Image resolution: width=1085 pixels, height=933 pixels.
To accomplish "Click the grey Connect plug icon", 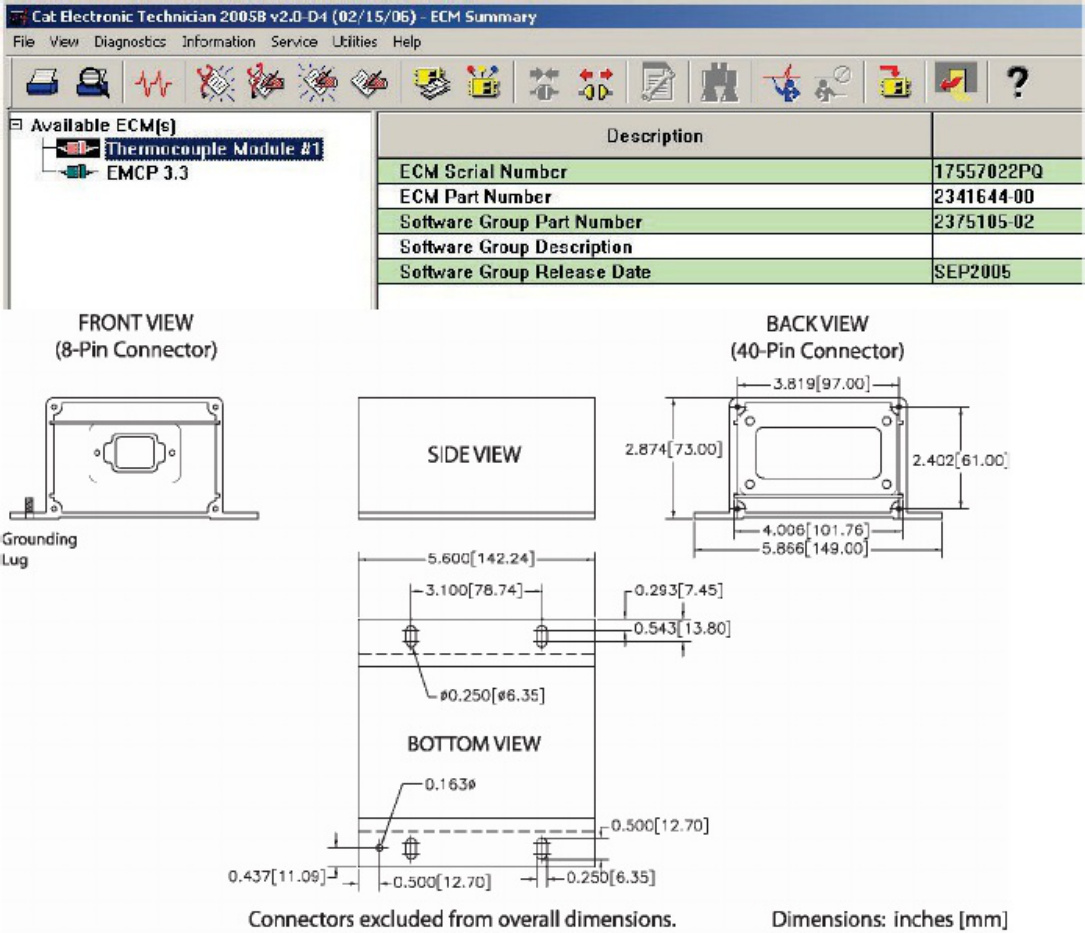I will [x=544, y=83].
